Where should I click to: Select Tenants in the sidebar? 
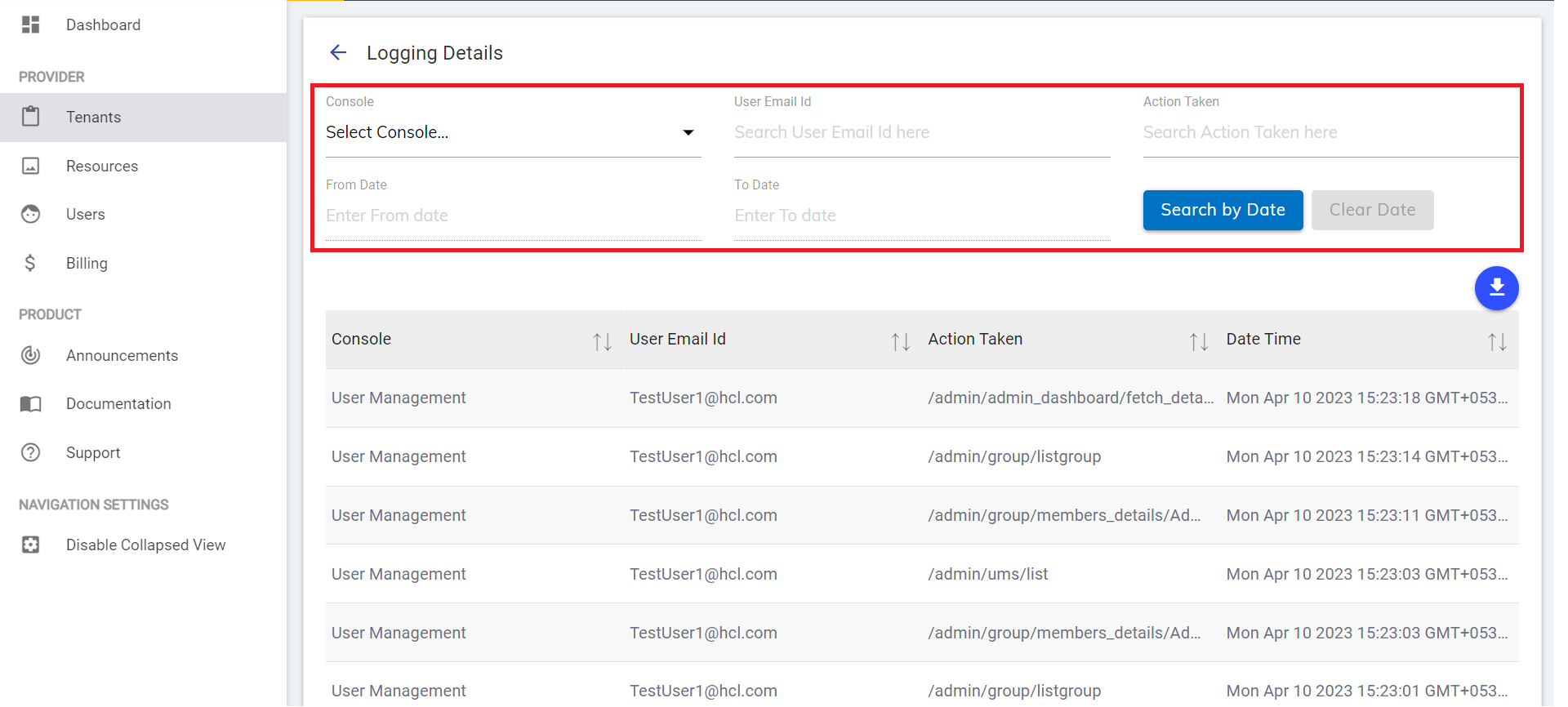143,117
